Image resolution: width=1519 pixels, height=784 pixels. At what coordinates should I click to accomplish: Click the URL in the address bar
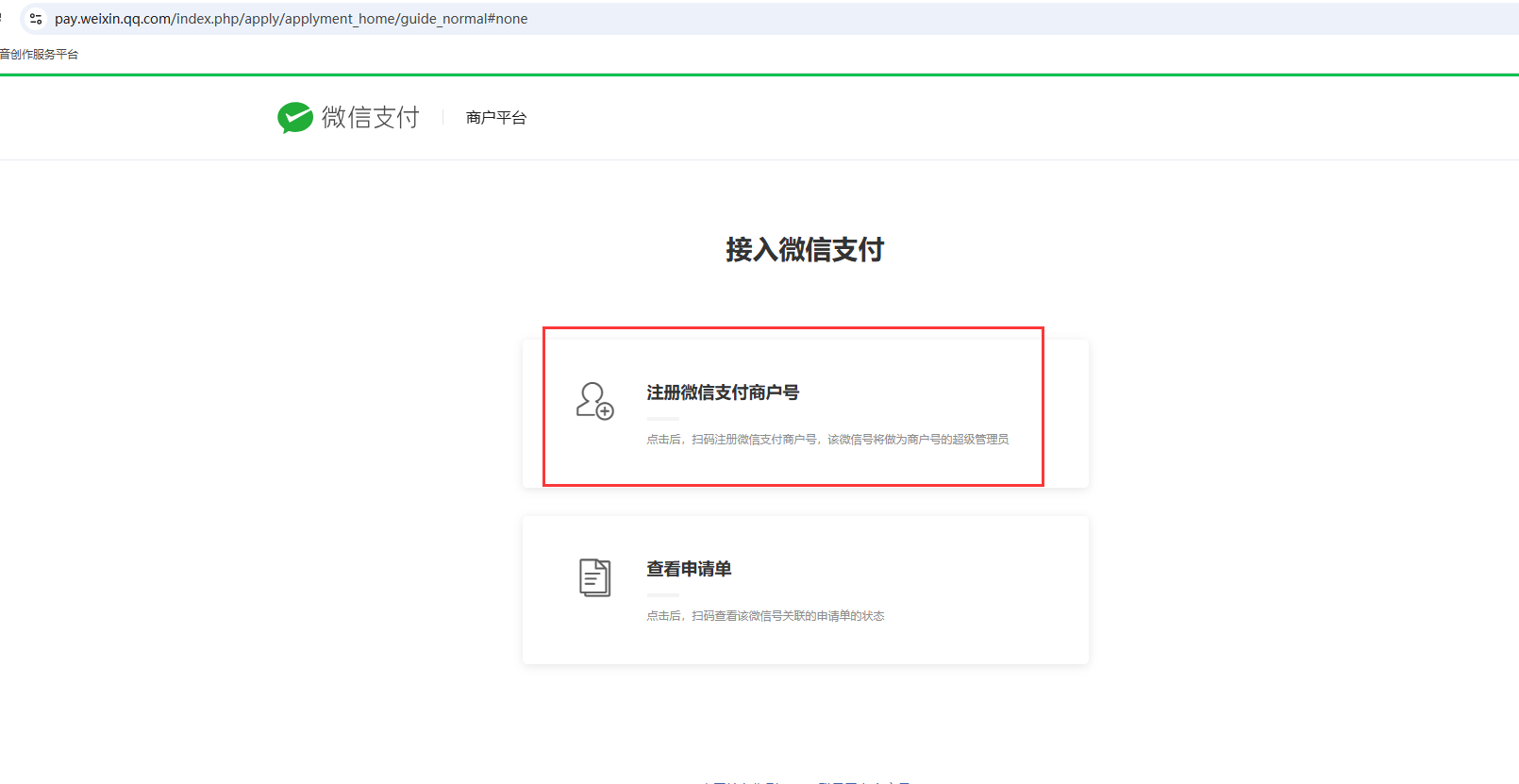(x=292, y=19)
